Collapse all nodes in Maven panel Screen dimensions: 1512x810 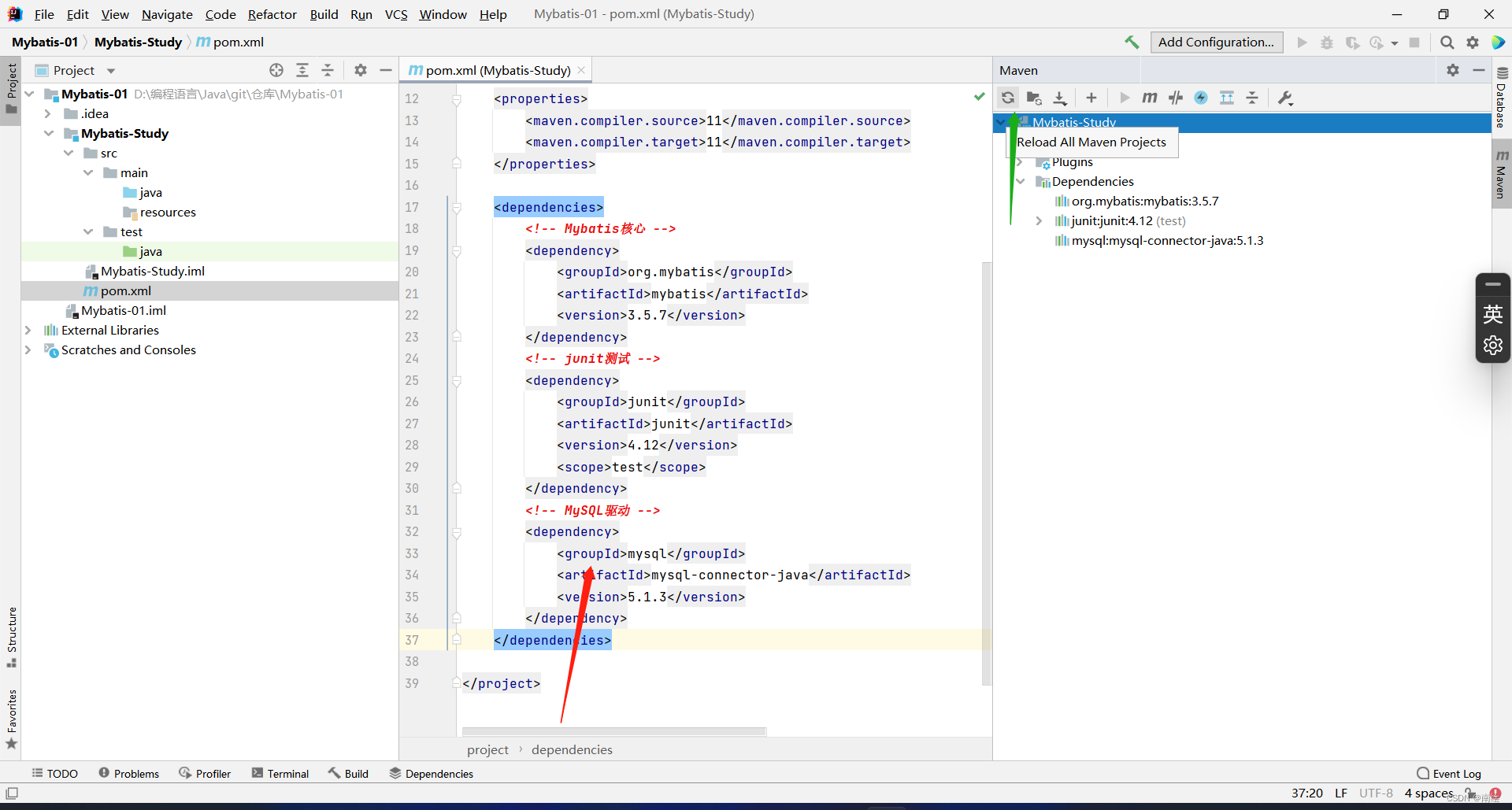pos(1252,98)
